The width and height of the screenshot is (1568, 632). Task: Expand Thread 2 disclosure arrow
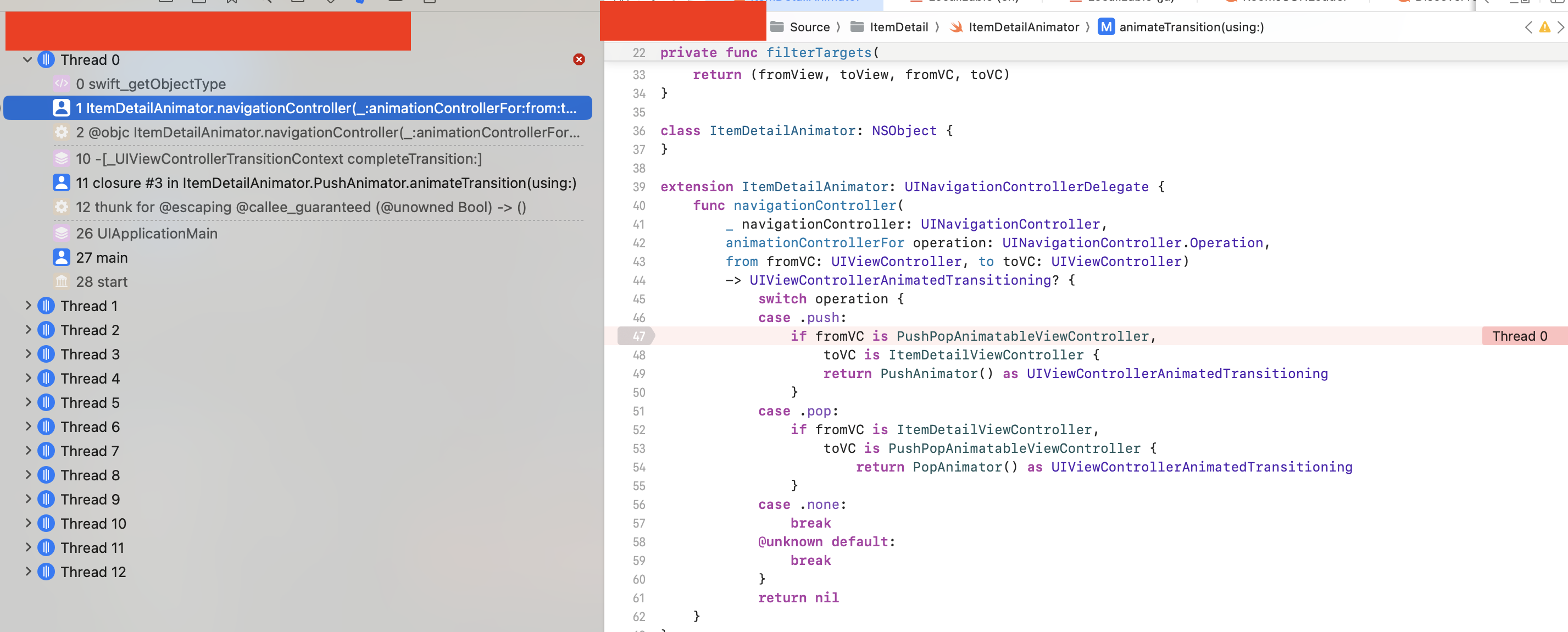coord(28,330)
